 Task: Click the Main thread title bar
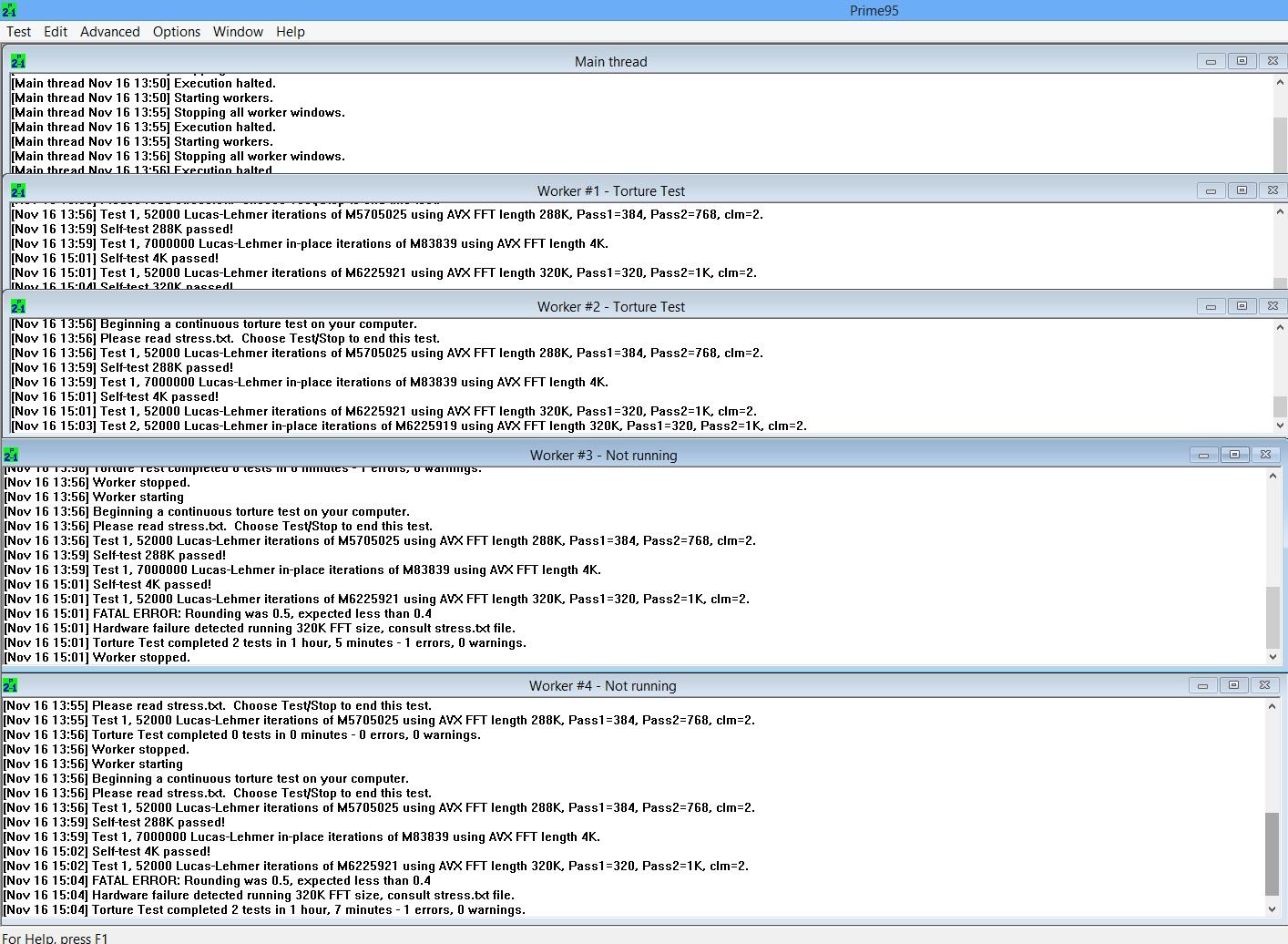click(x=610, y=61)
